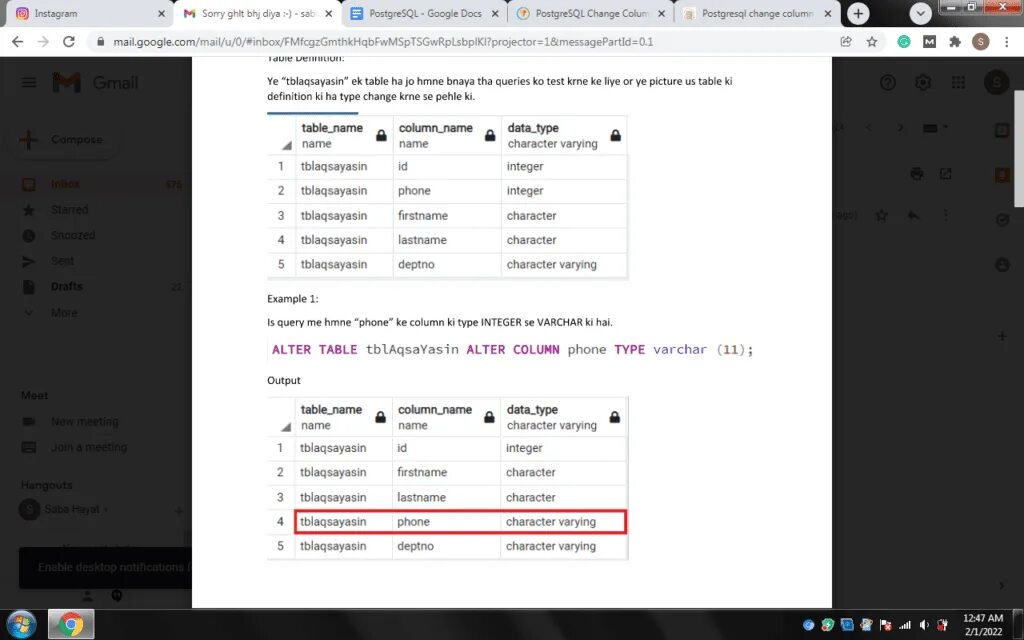This screenshot has height=640, width=1024.
Task: Open the message More options dots
Action: point(946,215)
